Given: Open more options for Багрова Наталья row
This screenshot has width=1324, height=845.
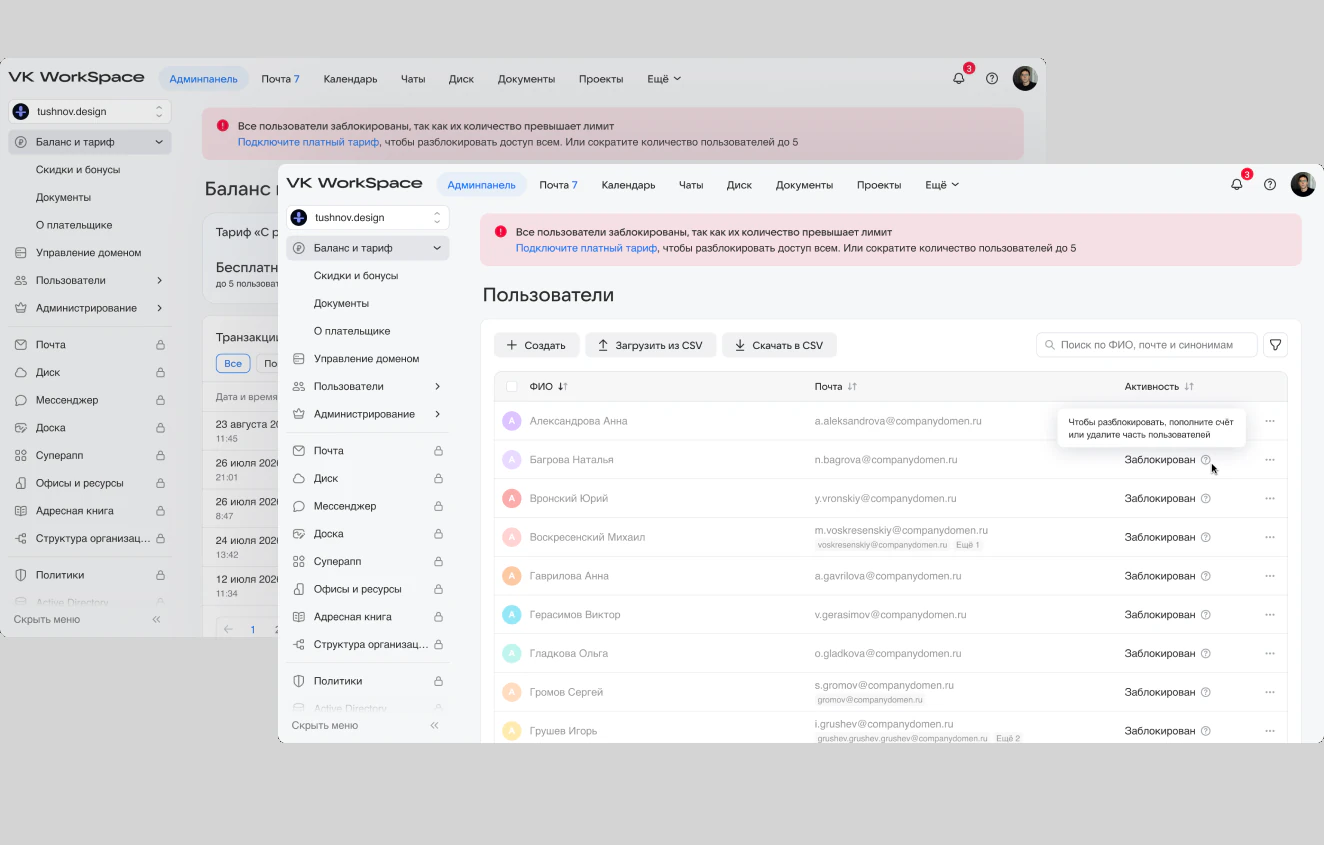Looking at the screenshot, I should [x=1270, y=460].
